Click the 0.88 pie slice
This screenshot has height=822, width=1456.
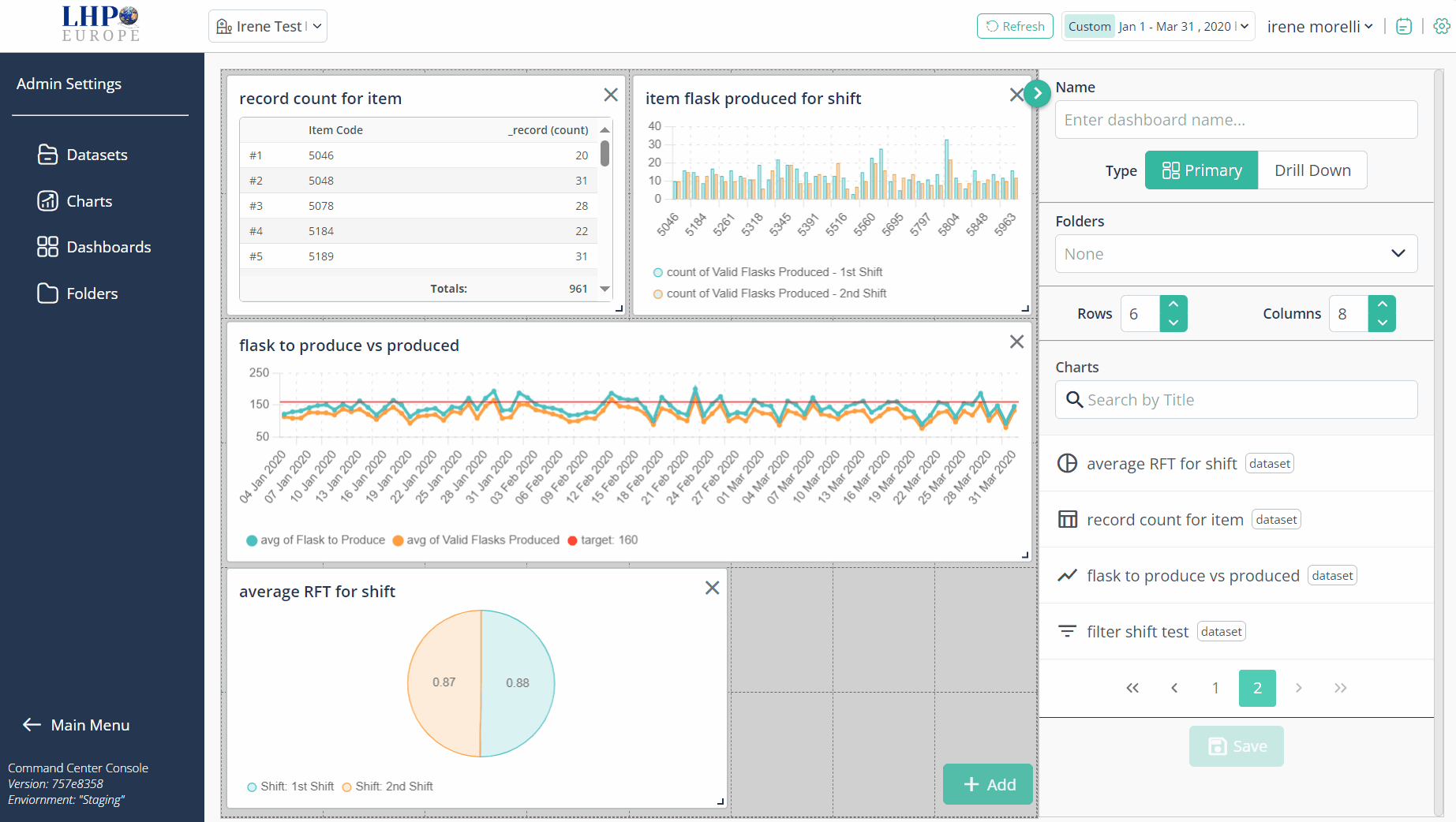pyautogui.click(x=518, y=683)
